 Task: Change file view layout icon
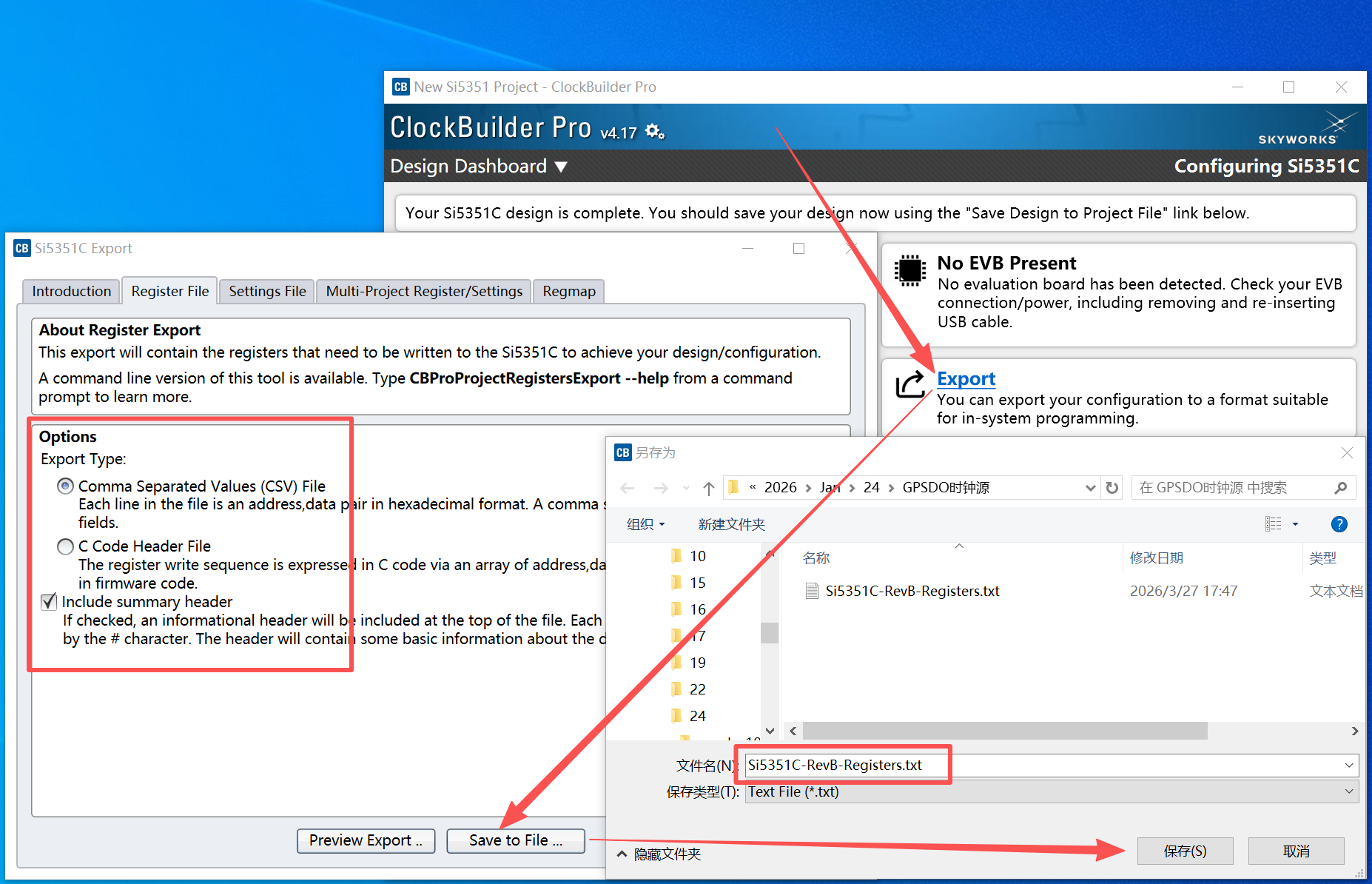[1273, 524]
